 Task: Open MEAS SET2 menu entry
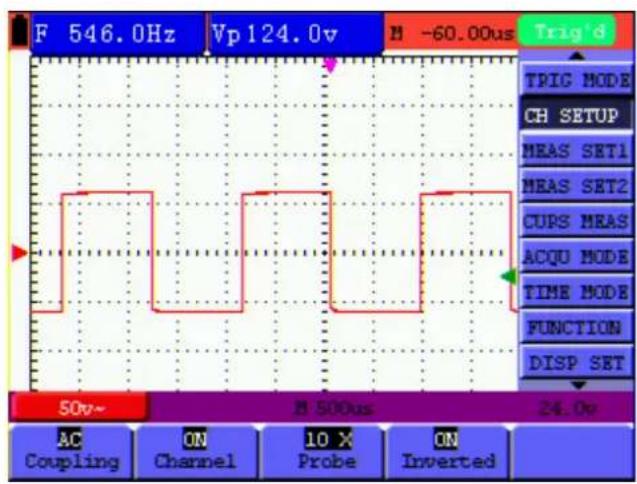click(x=576, y=186)
